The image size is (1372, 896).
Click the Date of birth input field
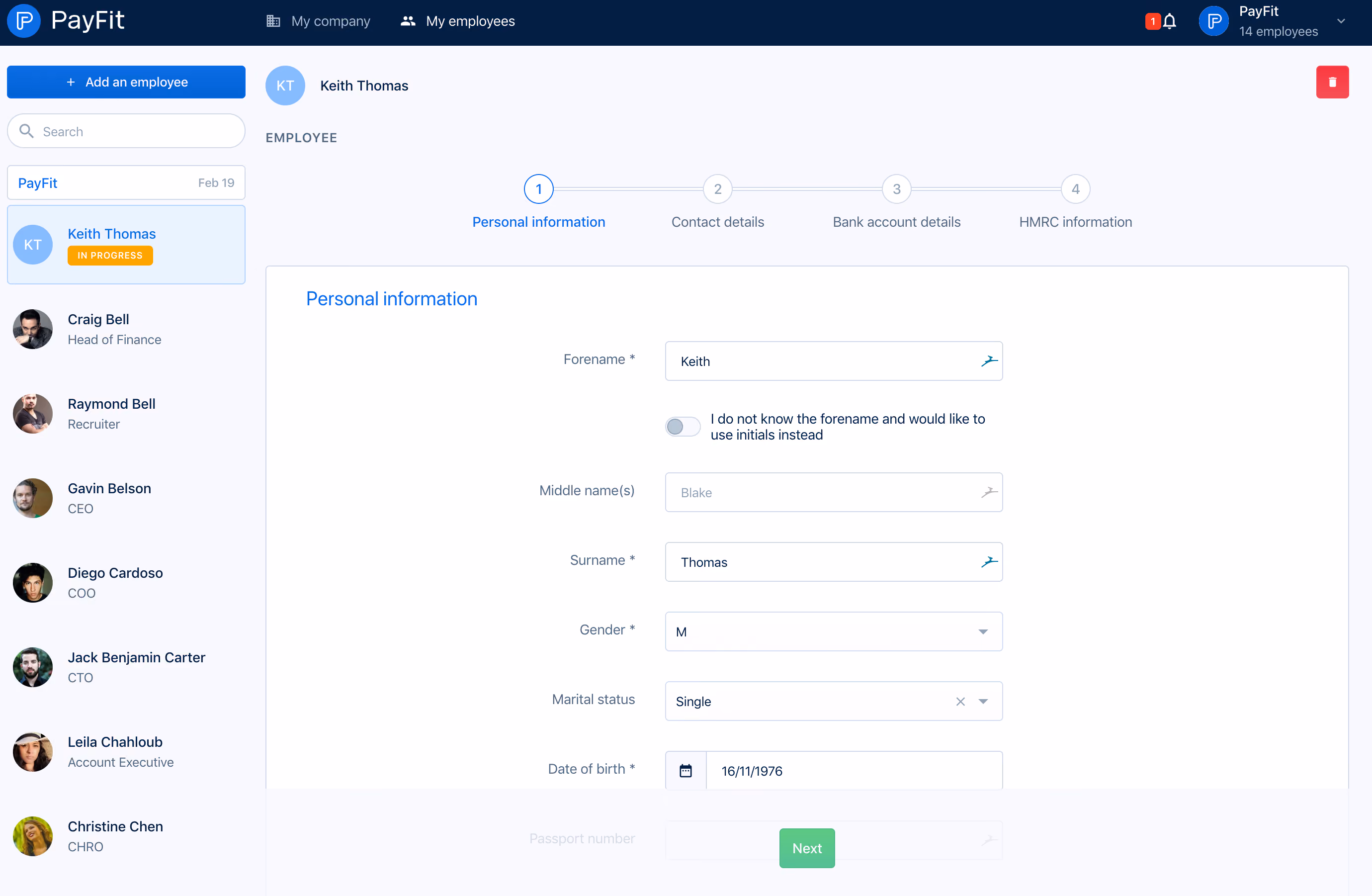point(854,771)
